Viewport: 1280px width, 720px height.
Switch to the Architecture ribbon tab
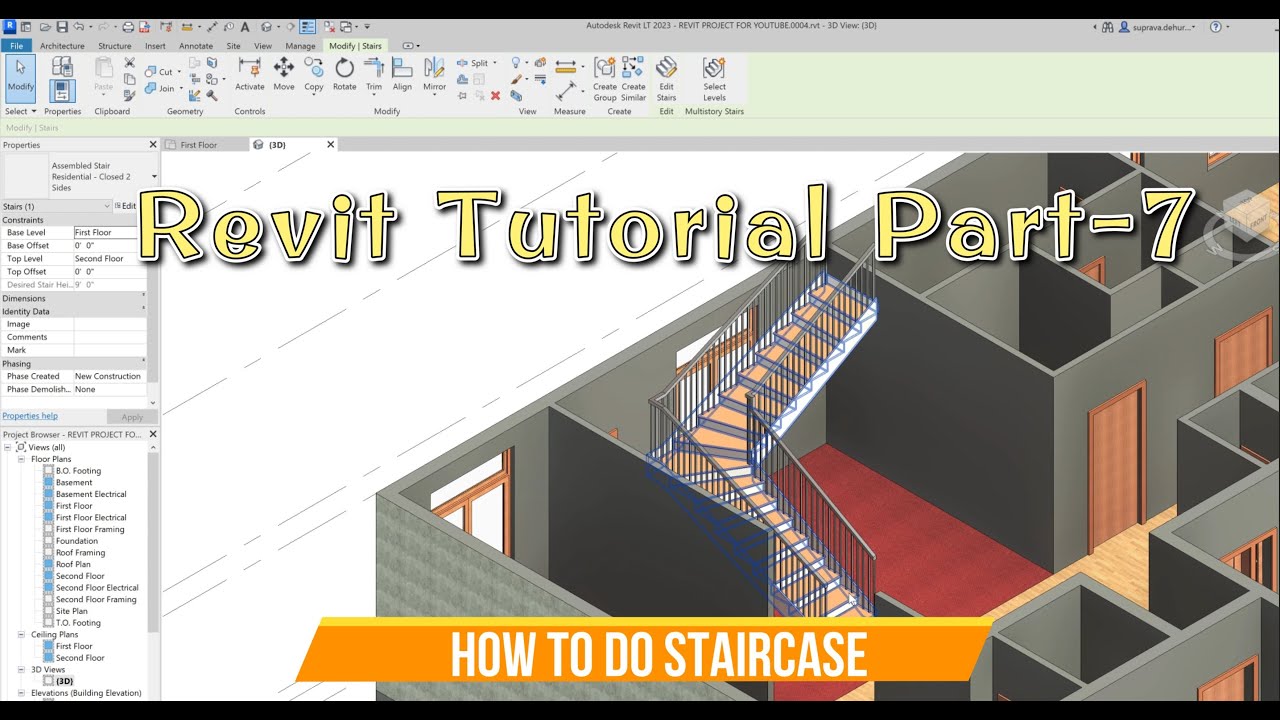[x=62, y=46]
